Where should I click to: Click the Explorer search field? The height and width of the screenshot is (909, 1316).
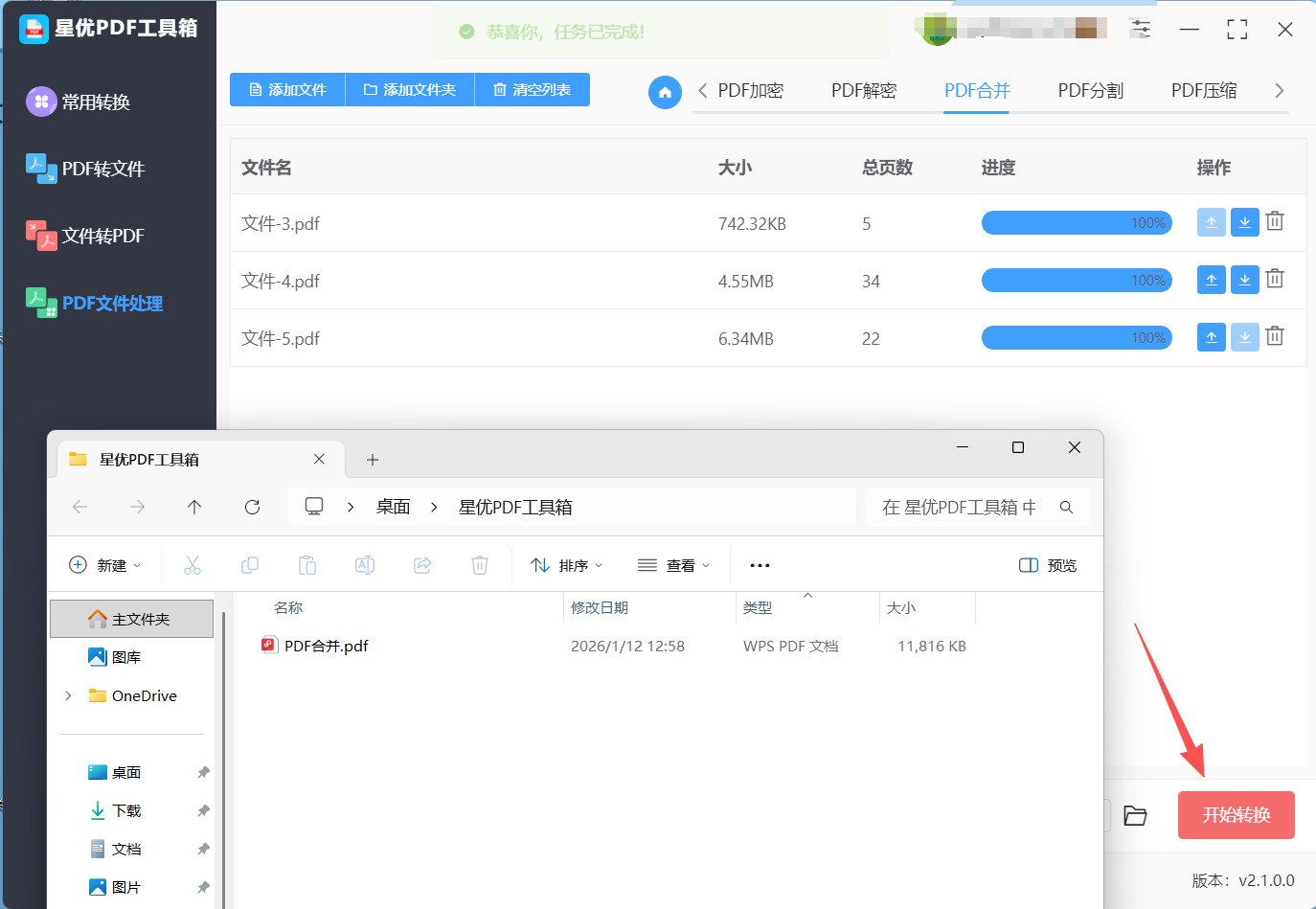tap(958, 507)
